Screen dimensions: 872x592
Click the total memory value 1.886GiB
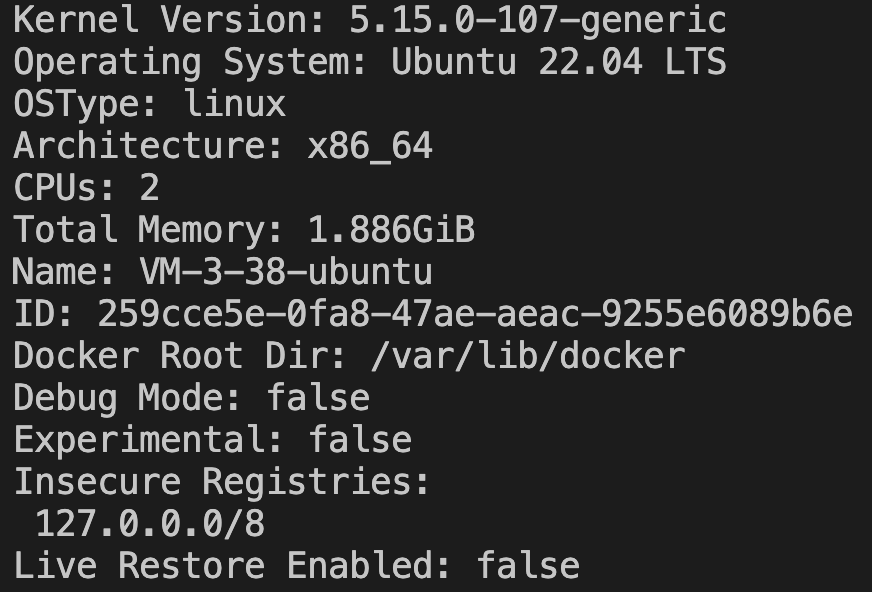click(391, 231)
